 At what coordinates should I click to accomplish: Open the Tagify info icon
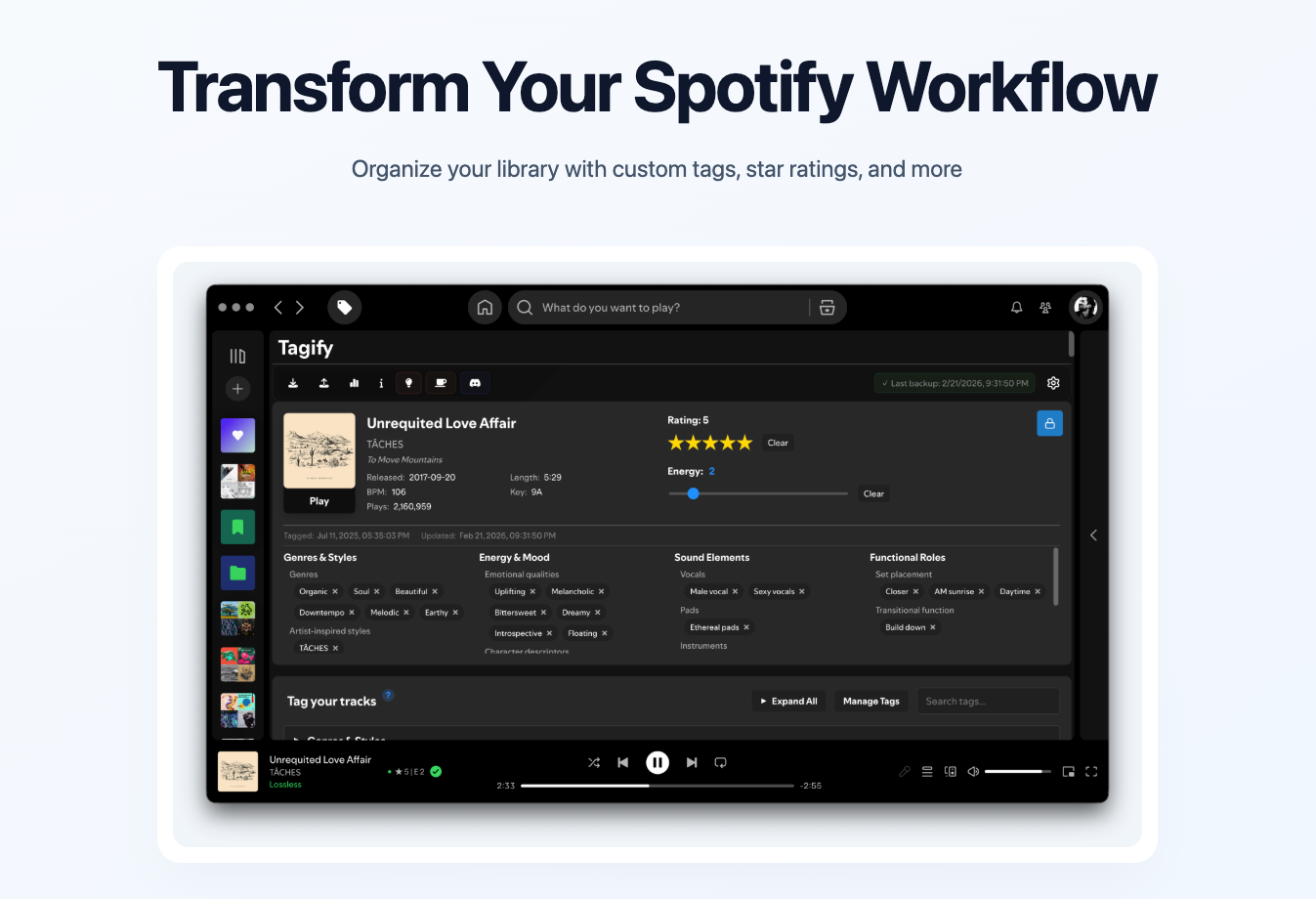point(381,383)
